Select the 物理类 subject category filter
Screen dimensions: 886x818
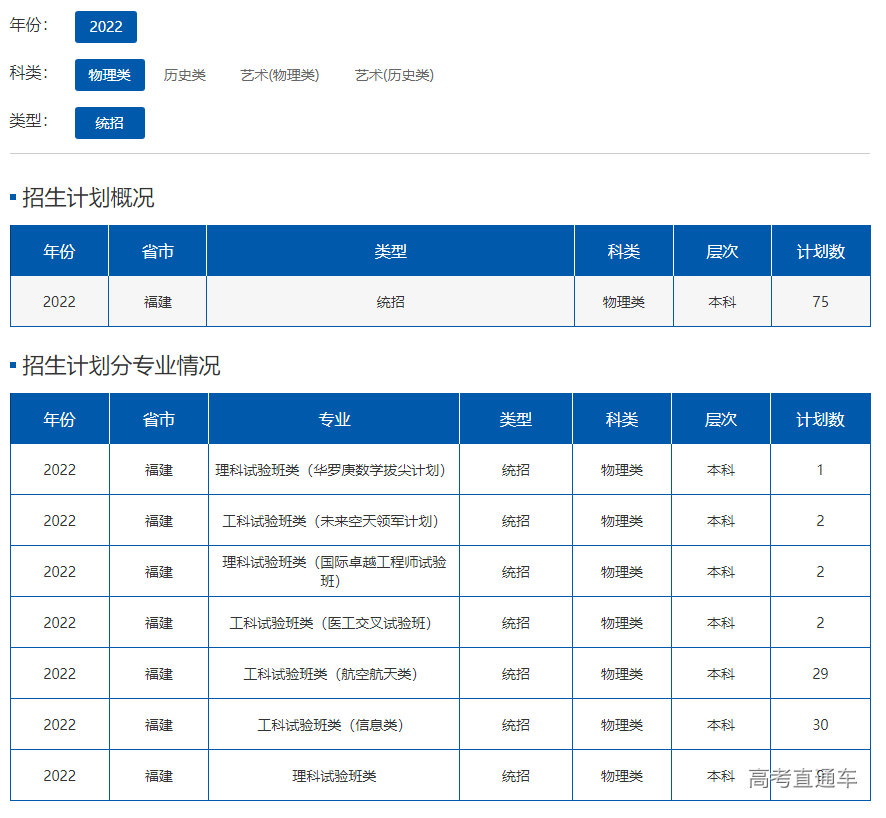[x=109, y=75]
